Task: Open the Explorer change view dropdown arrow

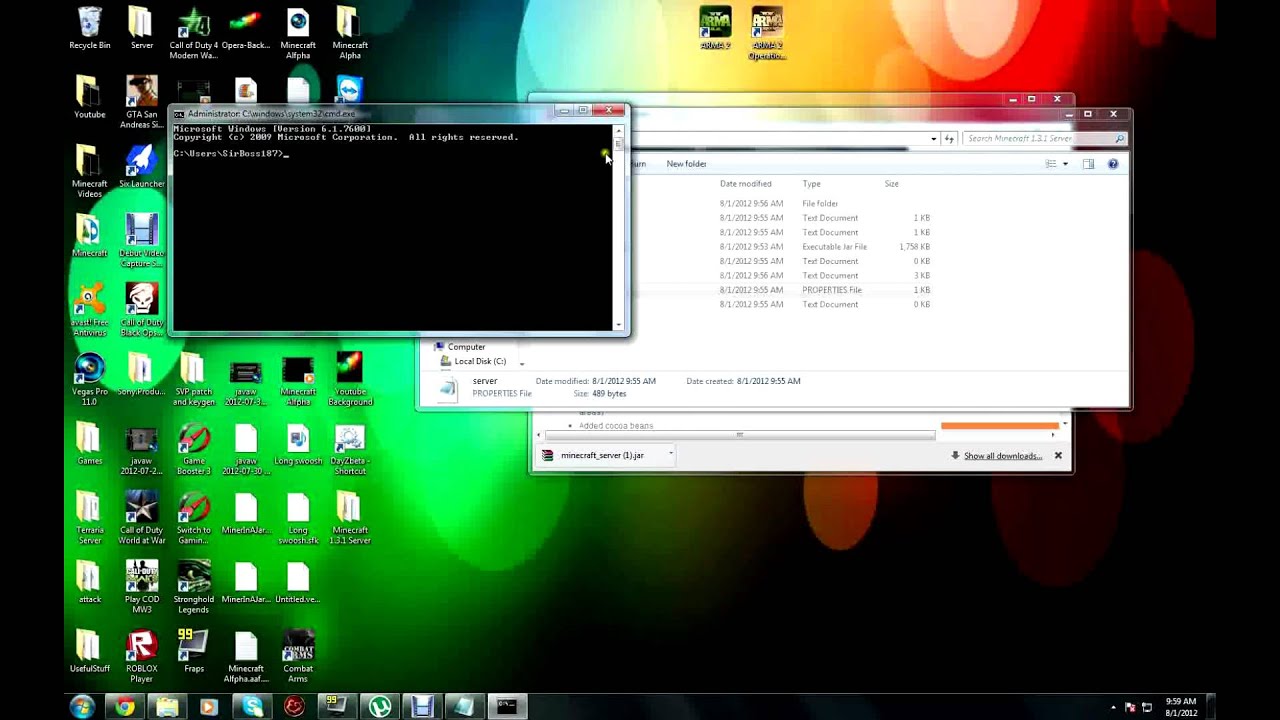Action: coord(1065,164)
